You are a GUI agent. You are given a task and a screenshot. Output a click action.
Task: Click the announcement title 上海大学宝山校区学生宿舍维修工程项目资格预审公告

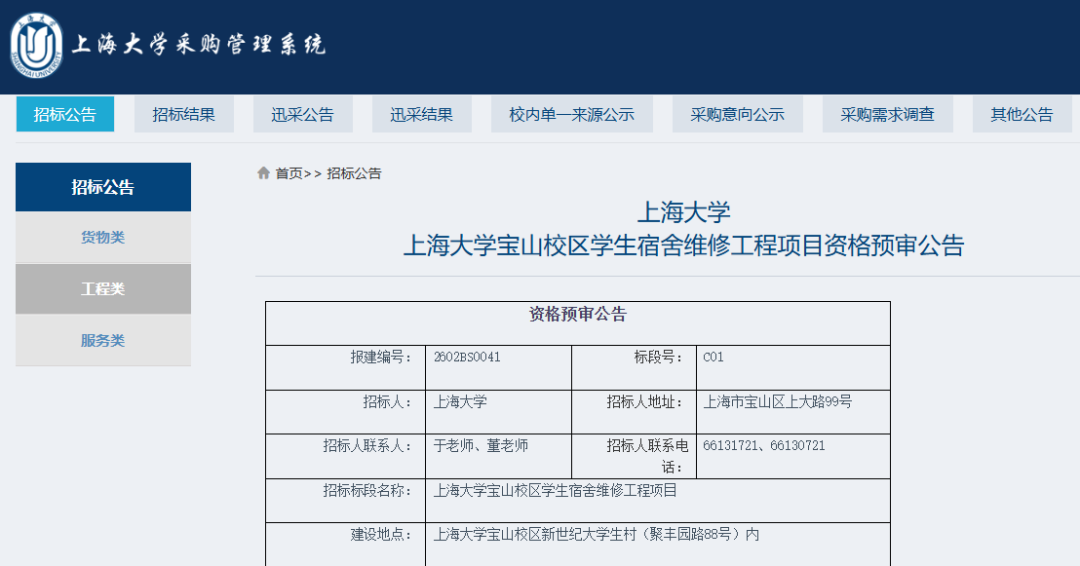coord(683,245)
